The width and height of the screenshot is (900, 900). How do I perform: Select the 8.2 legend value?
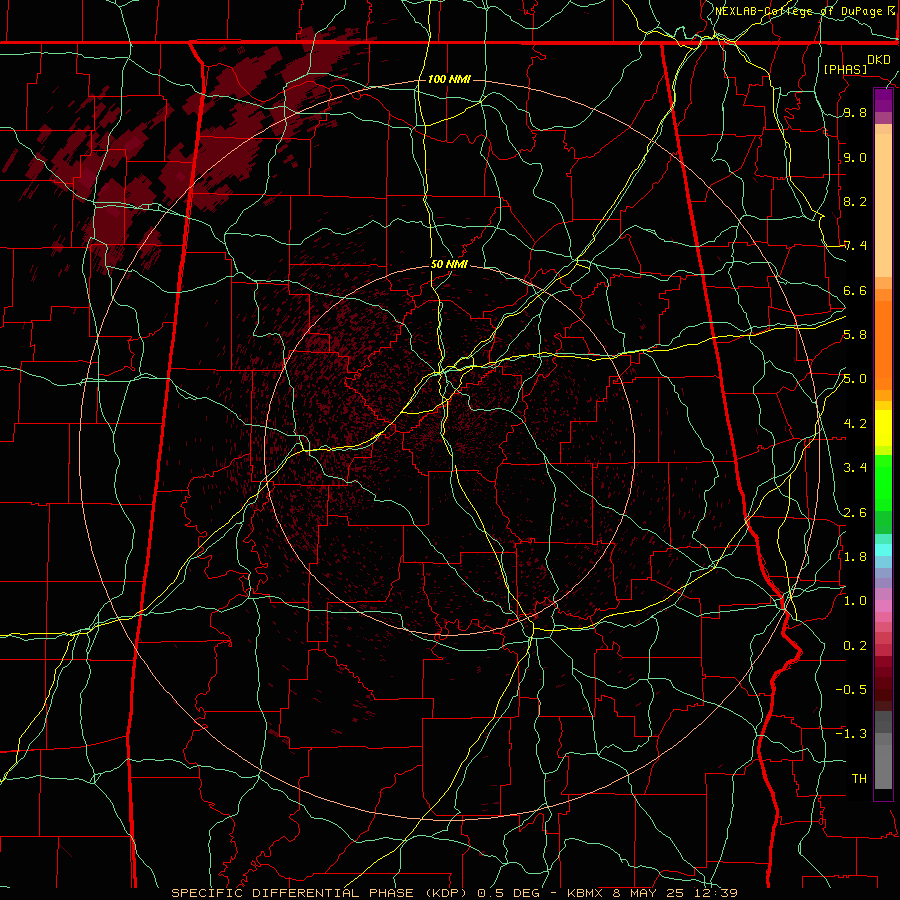(x=855, y=201)
